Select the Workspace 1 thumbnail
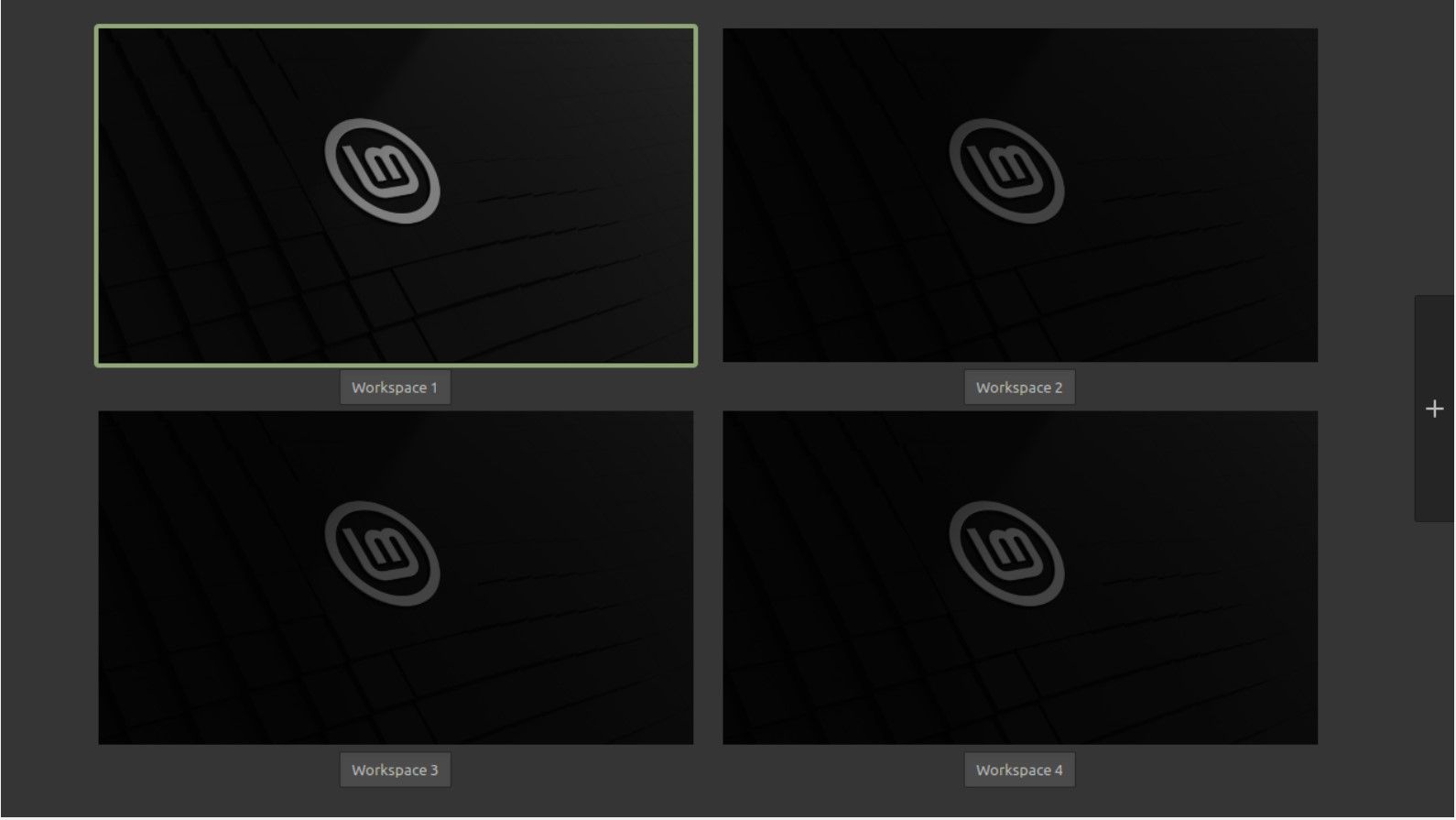This screenshot has height=820, width=1456. tap(396, 195)
